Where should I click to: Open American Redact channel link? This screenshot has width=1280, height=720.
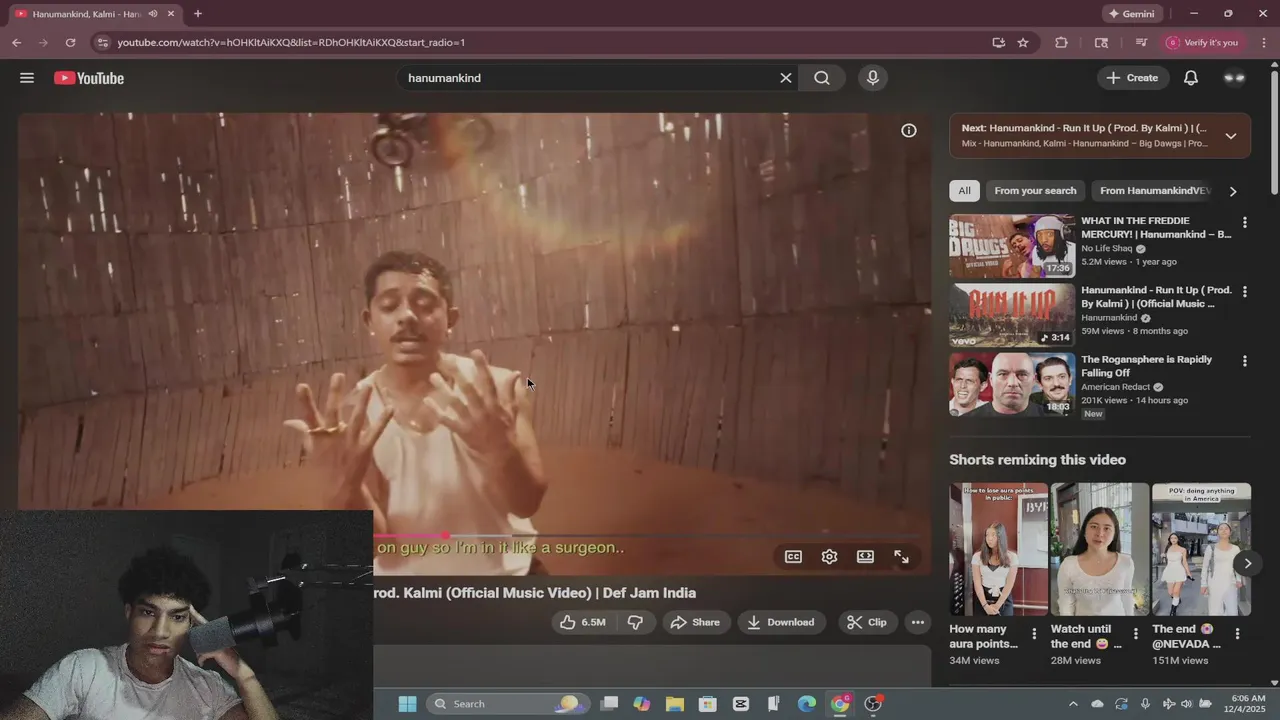coord(1116,387)
